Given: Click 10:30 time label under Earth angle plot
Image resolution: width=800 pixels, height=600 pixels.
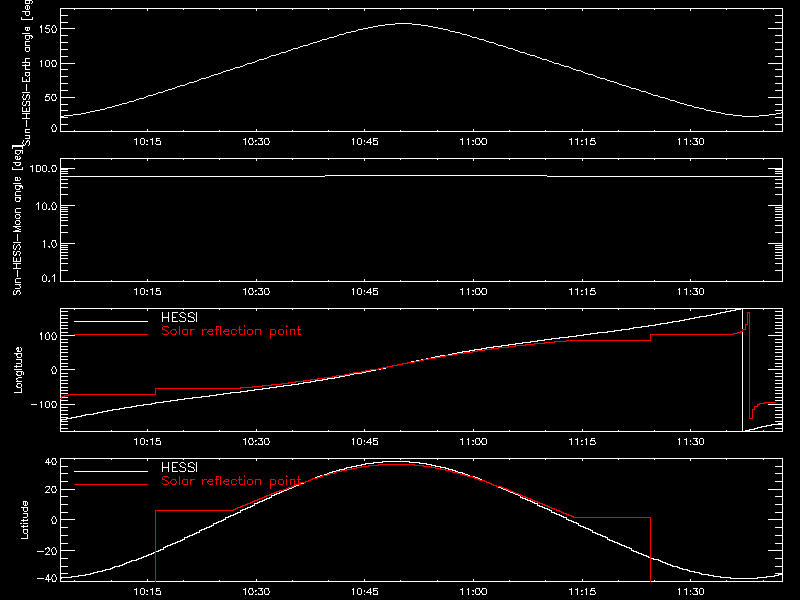Looking at the screenshot, I should pos(256,142).
